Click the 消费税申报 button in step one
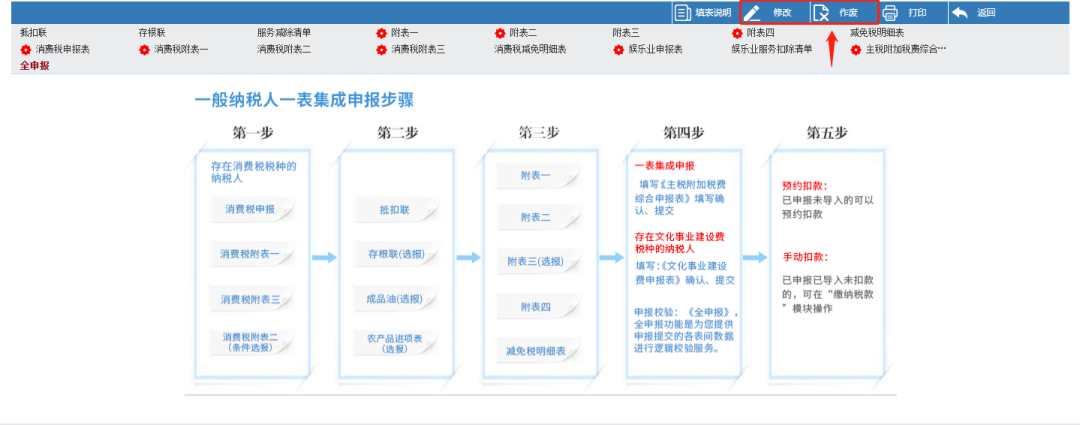The height and width of the screenshot is (425, 1080). pos(252,209)
